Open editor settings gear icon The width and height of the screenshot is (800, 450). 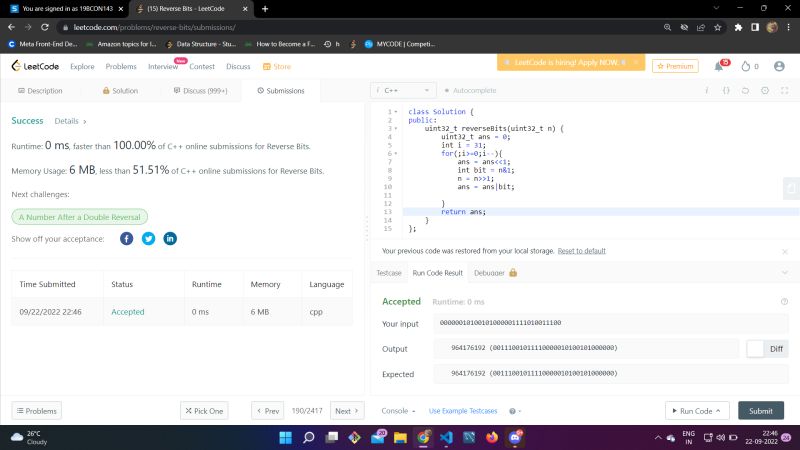click(764, 90)
